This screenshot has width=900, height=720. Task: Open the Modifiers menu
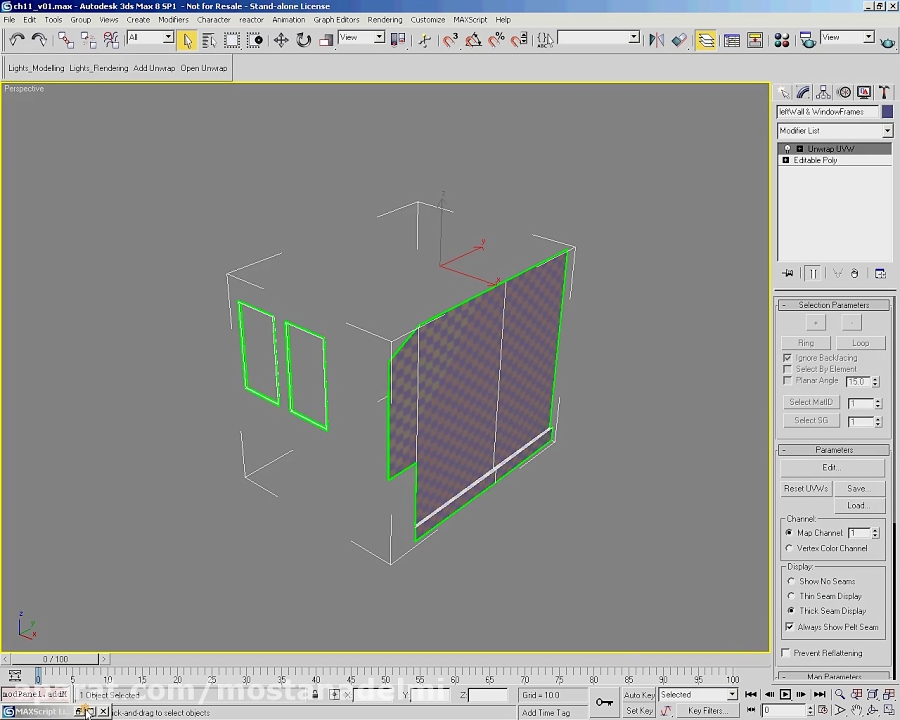click(x=173, y=19)
